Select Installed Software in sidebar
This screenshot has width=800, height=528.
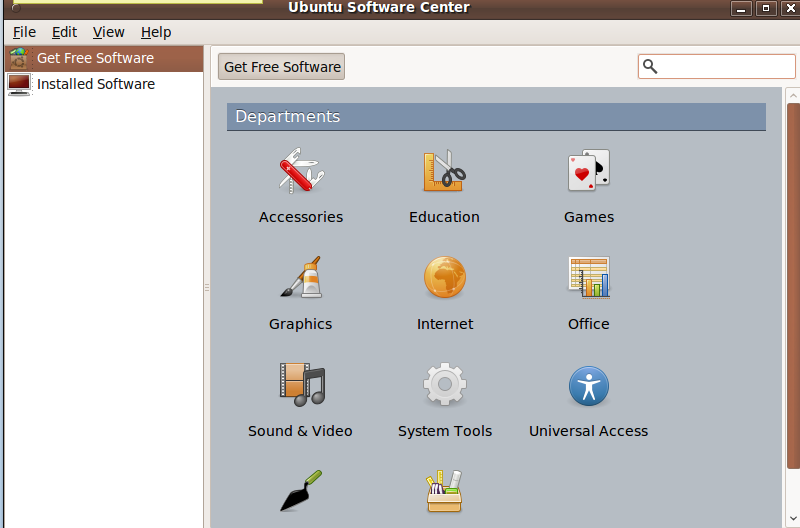tap(104, 84)
